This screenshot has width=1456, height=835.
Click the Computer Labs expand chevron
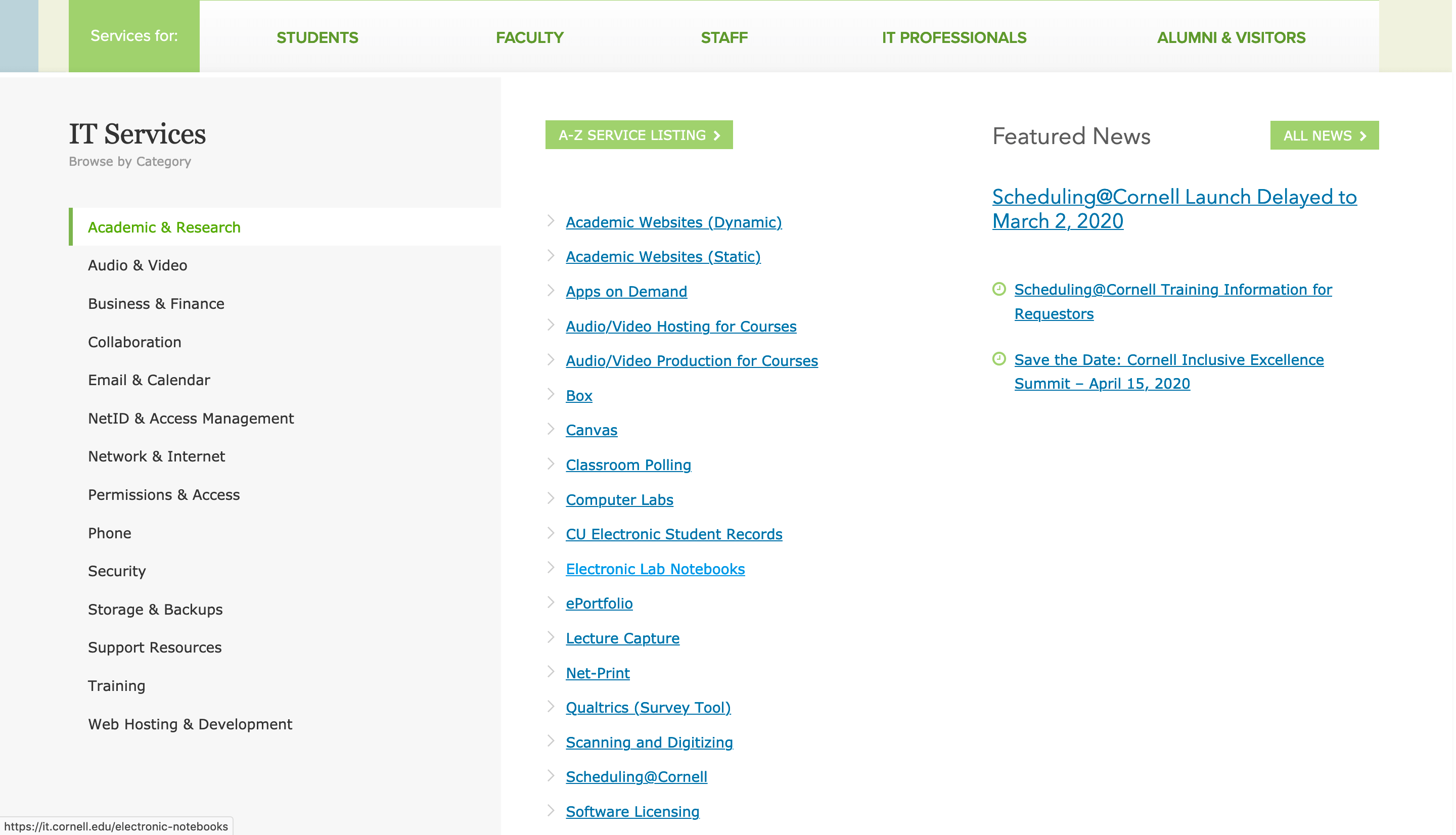click(551, 498)
